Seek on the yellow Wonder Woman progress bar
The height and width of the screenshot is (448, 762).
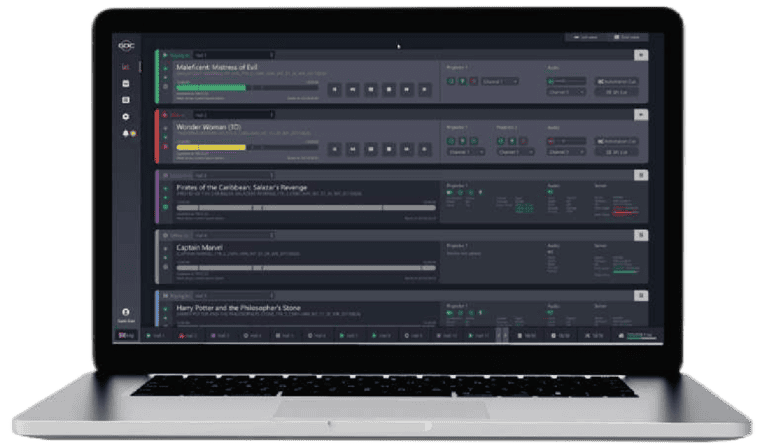(247, 147)
